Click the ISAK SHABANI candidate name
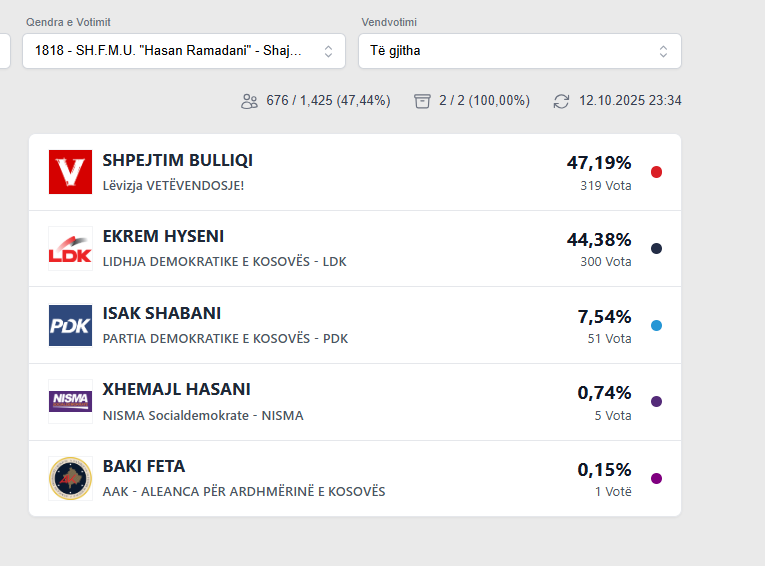Viewport: 765px width, 566px height. (162, 314)
